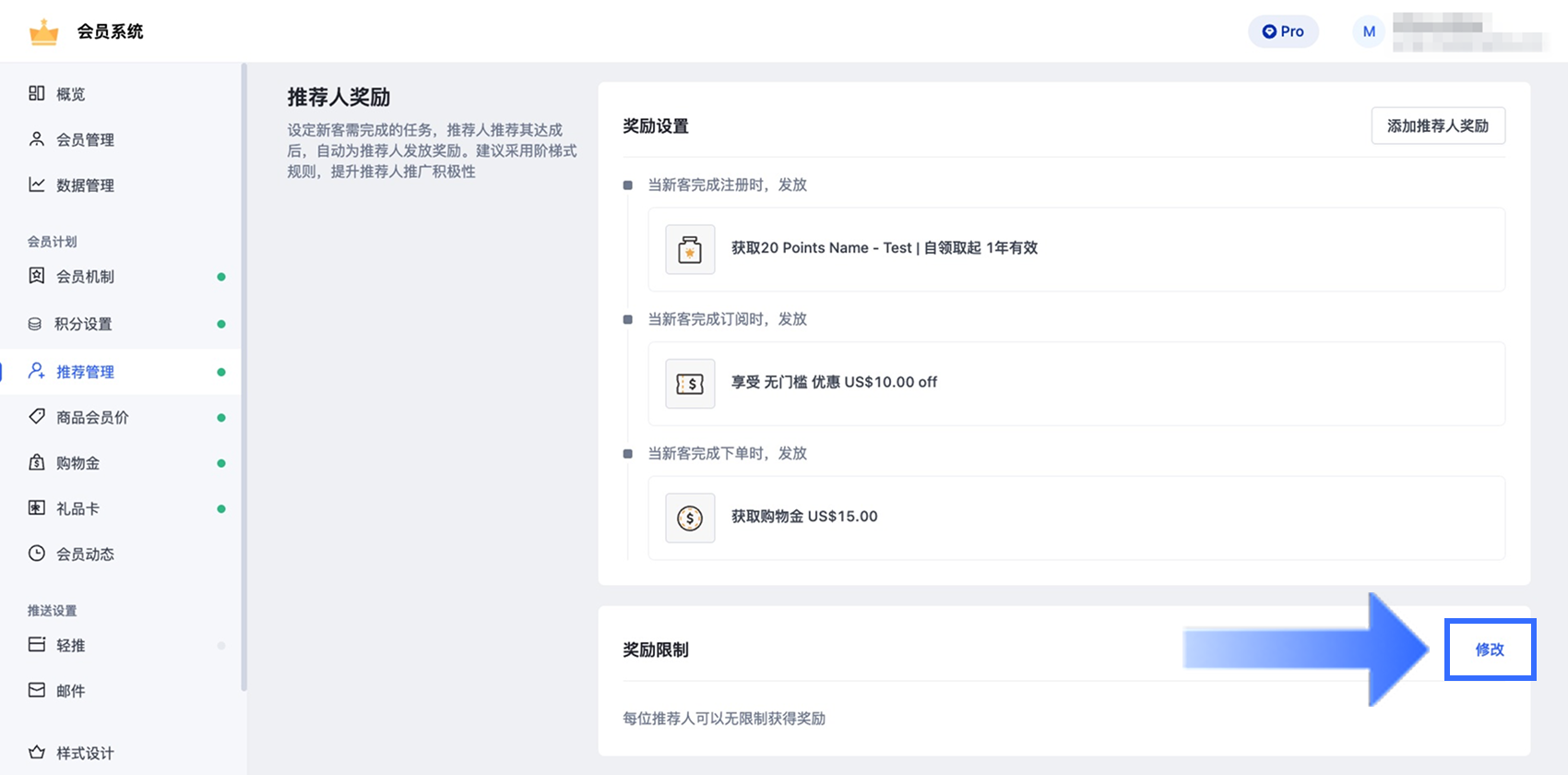This screenshot has height=775, width=1568.
Task: Open the M user avatar
Action: click(1369, 31)
